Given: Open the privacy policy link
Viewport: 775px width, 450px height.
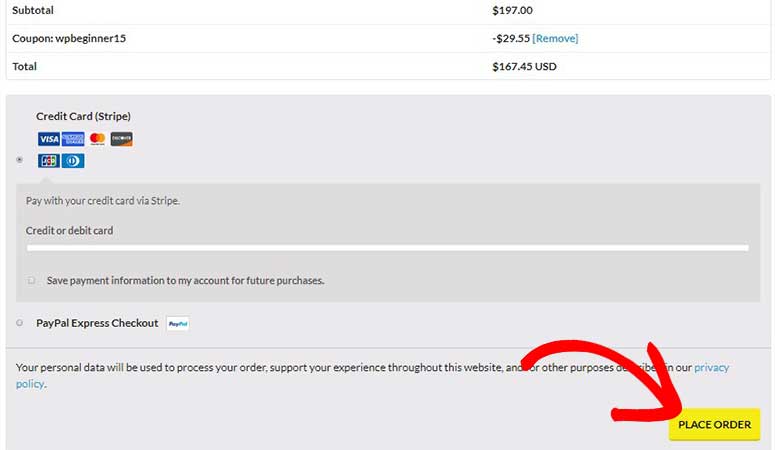Looking at the screenshot, I should pyautogui.click(x=711, y=367).
